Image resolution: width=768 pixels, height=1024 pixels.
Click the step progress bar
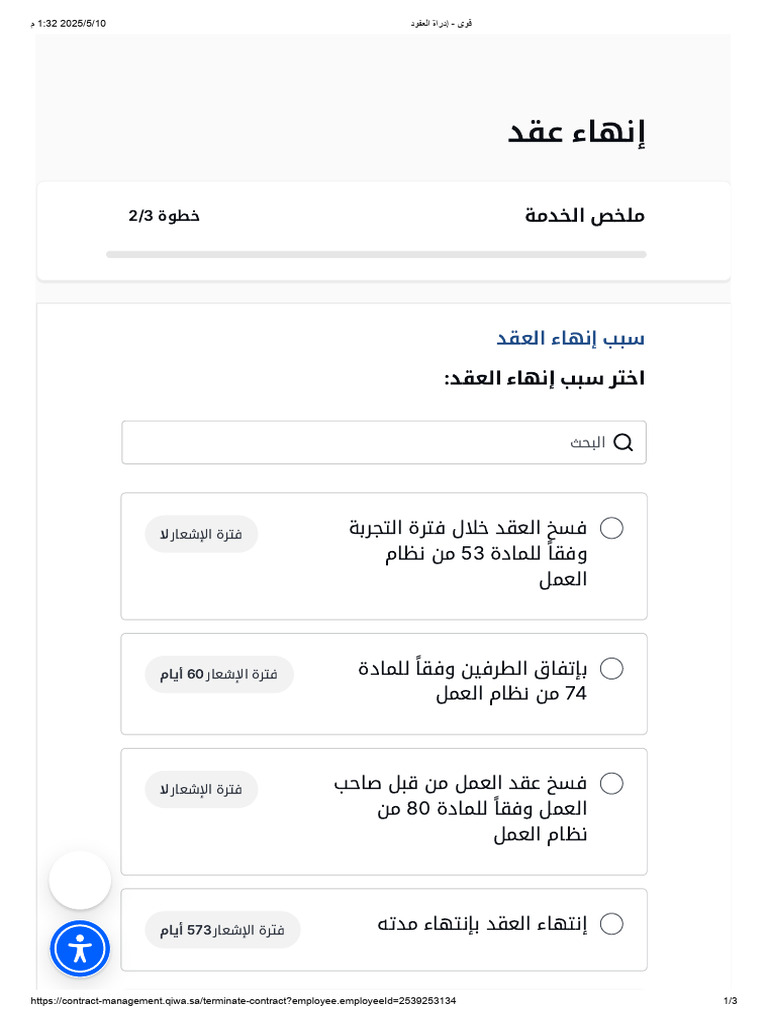[x=376, y=255]
